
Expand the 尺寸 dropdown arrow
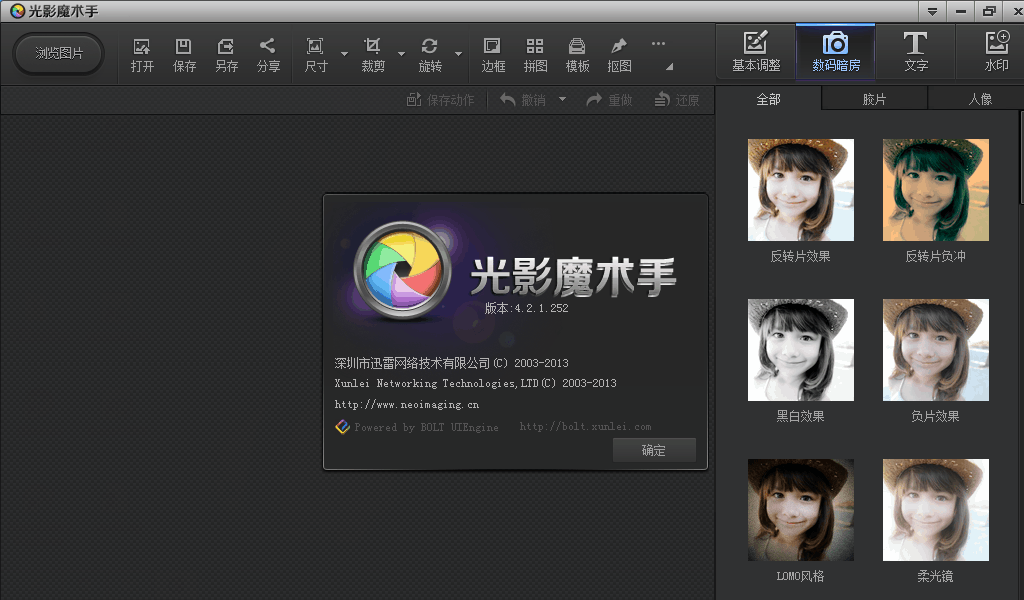[x=344, y=54]
